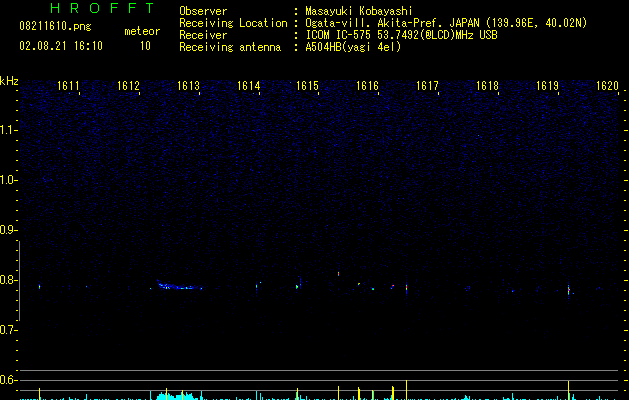Click the 1611 time axis label

click(x=68, y=86)
